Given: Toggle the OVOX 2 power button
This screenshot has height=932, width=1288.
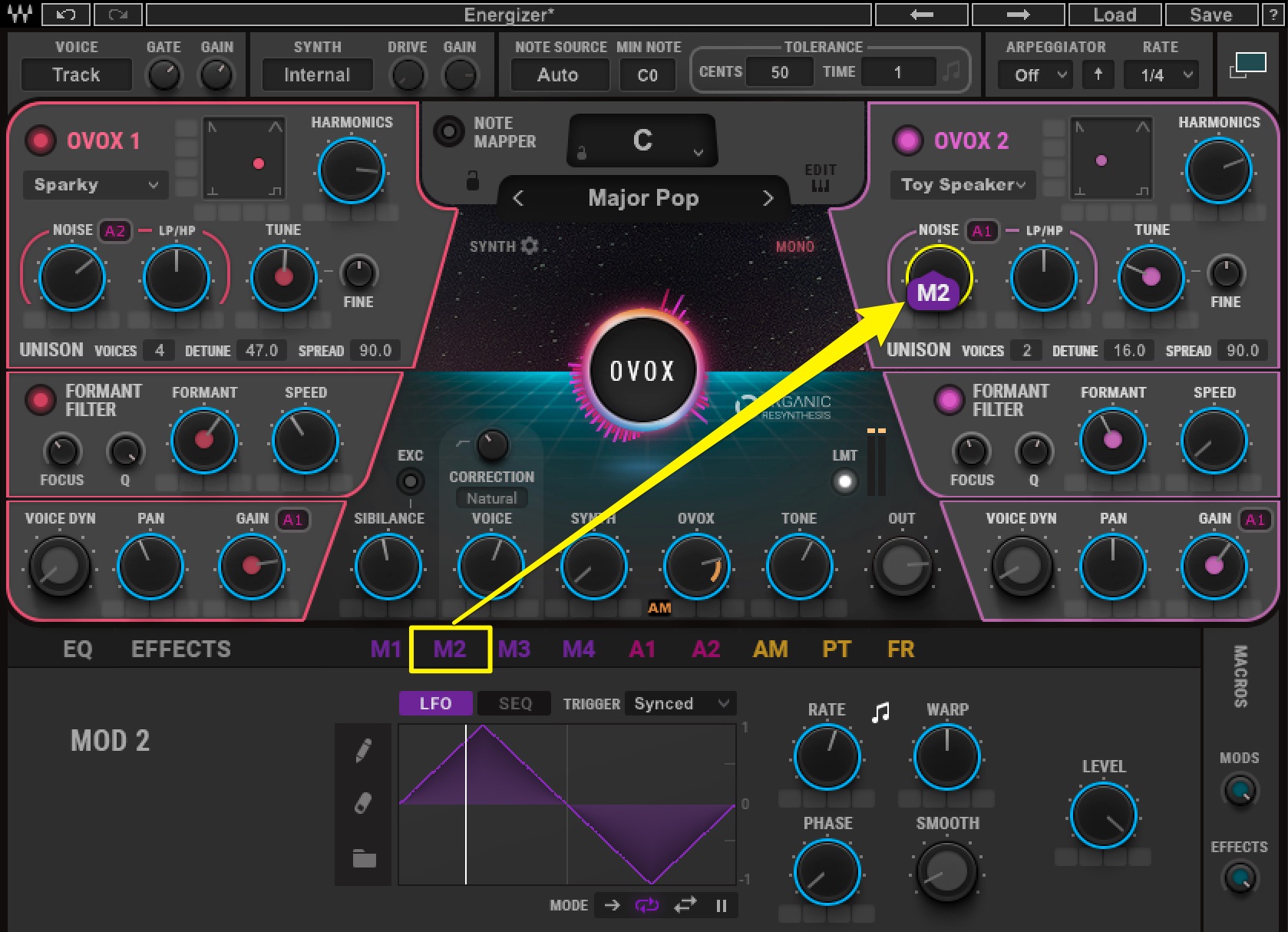Looking at the screenshot, I should 907,140.
